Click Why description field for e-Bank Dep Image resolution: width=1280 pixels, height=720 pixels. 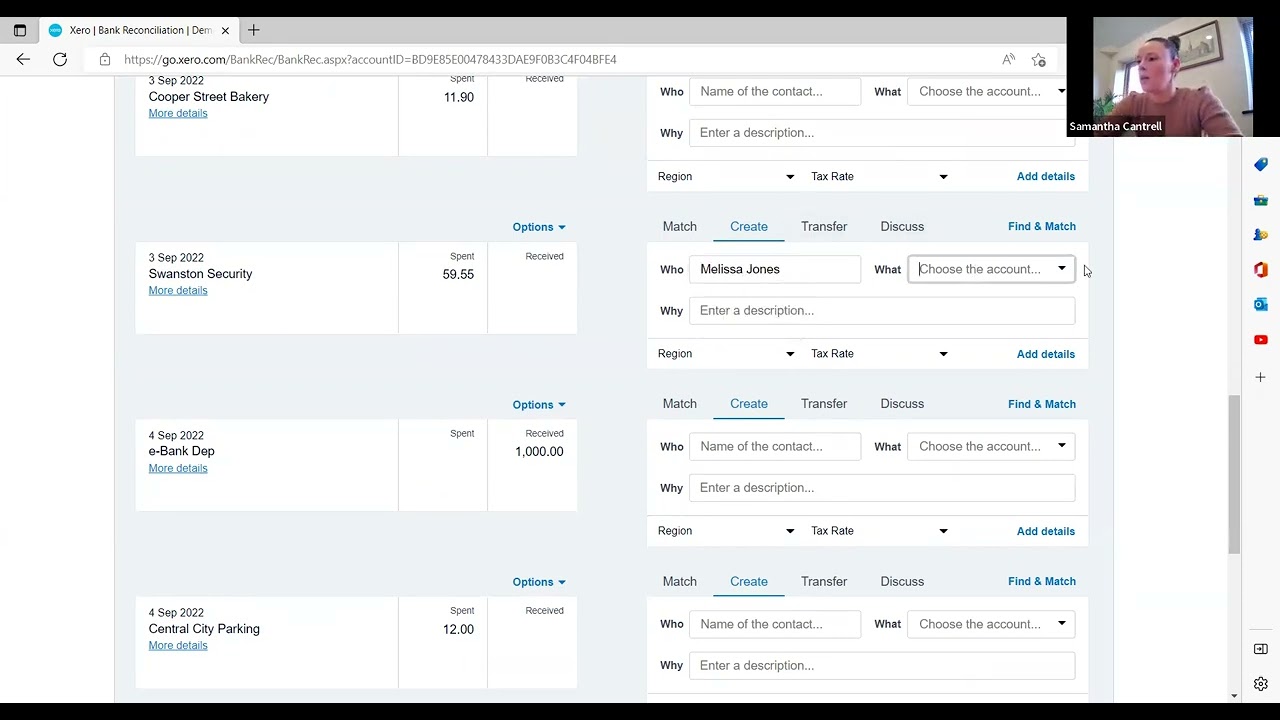coord(882,488)
